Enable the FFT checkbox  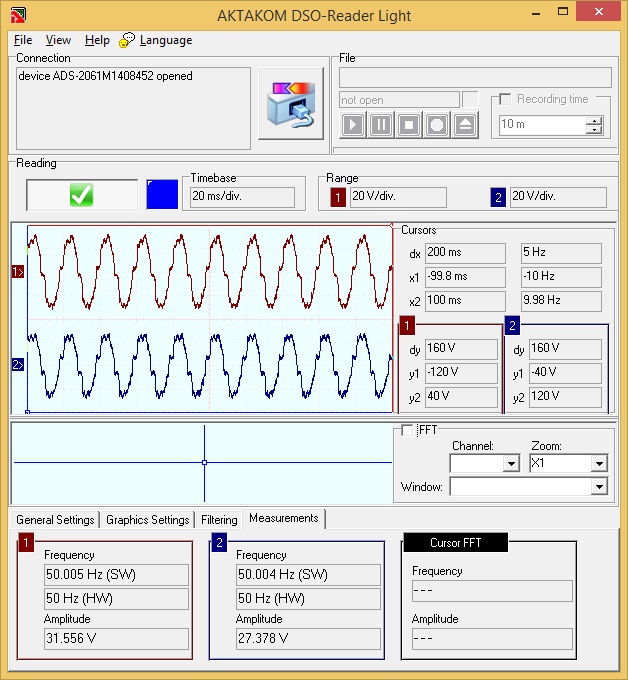tap(407, 430)
